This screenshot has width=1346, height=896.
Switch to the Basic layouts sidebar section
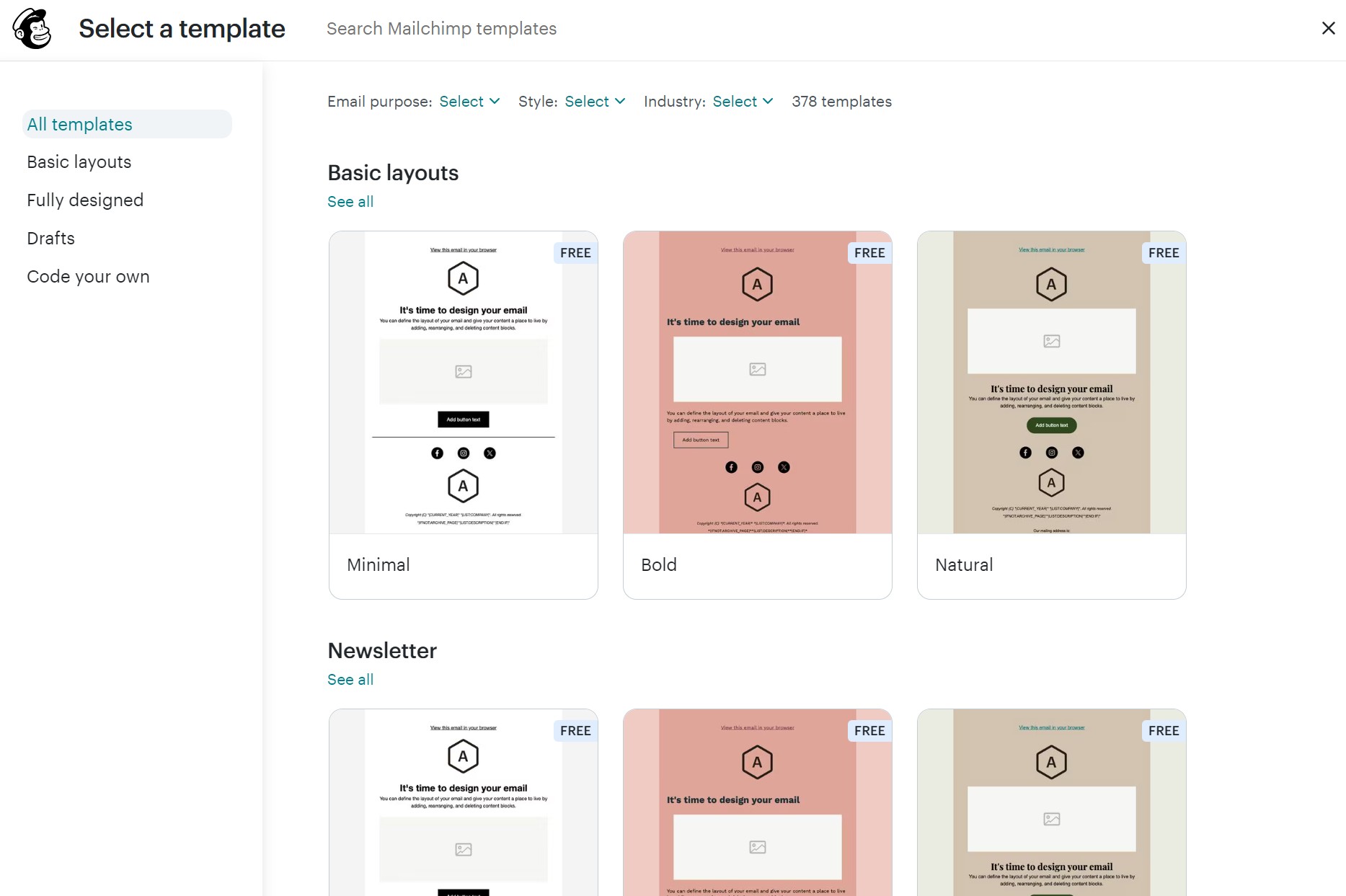pos(79,161)
